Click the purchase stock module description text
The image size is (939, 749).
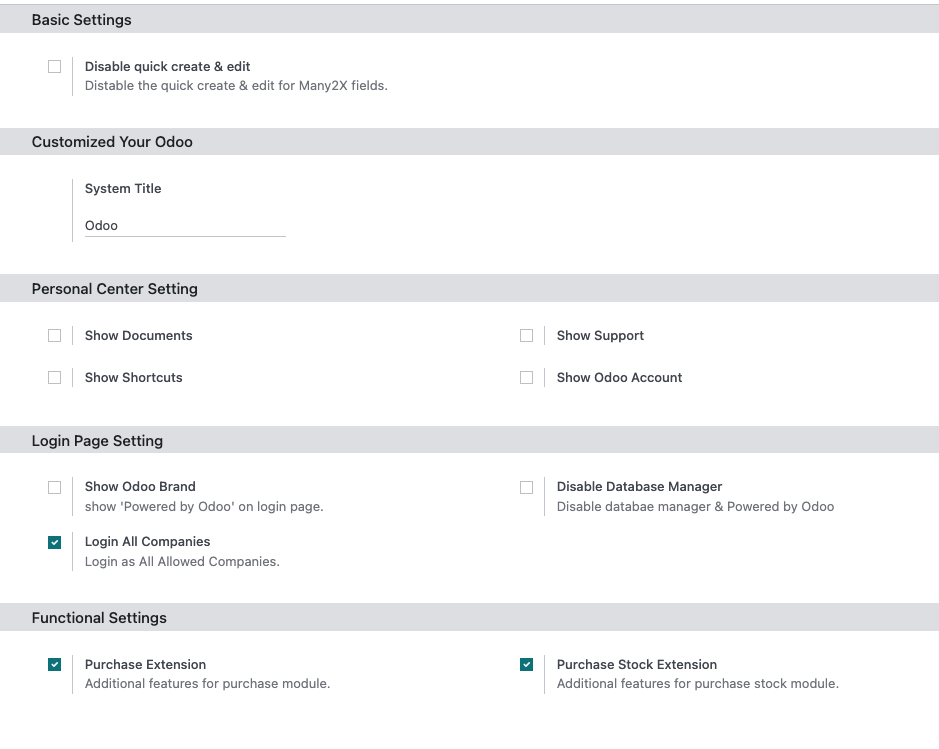coord(697,684)
